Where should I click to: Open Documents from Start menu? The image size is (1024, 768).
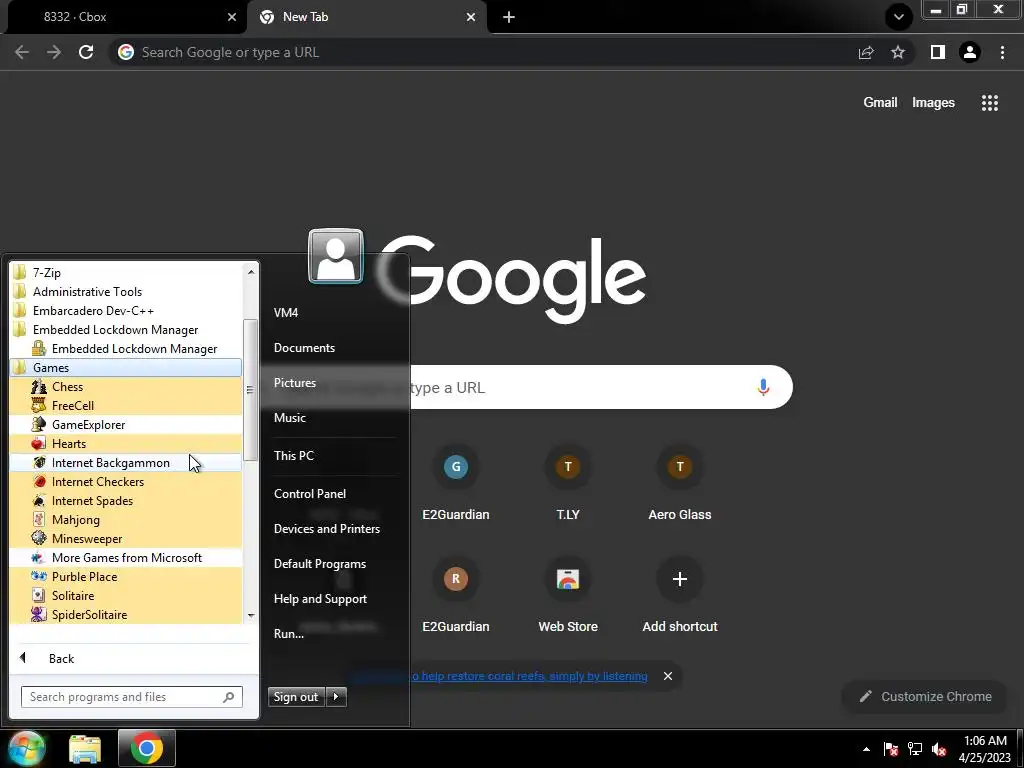click(x=333, y=347)
